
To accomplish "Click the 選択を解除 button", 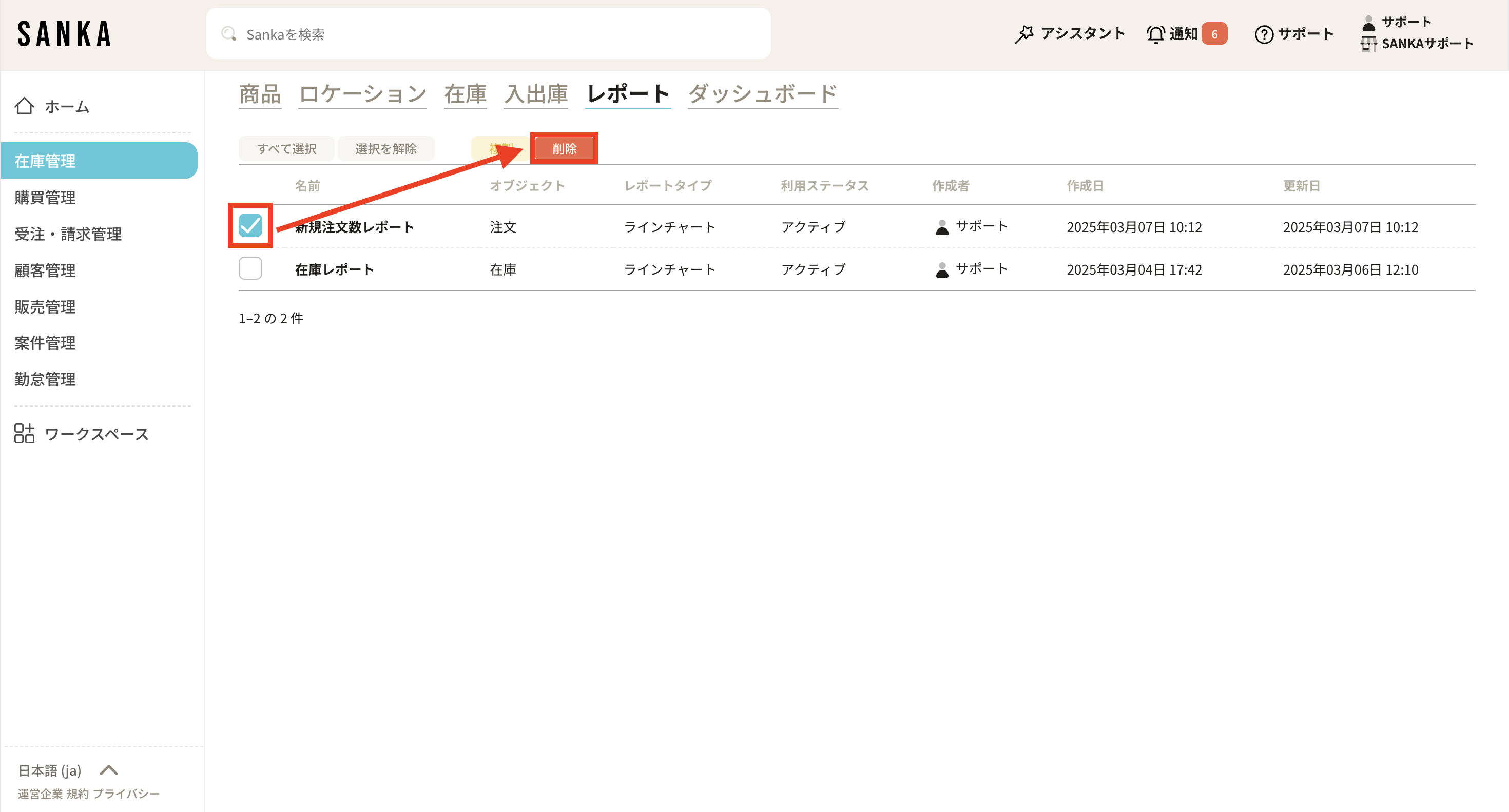I will coord(385,149).
